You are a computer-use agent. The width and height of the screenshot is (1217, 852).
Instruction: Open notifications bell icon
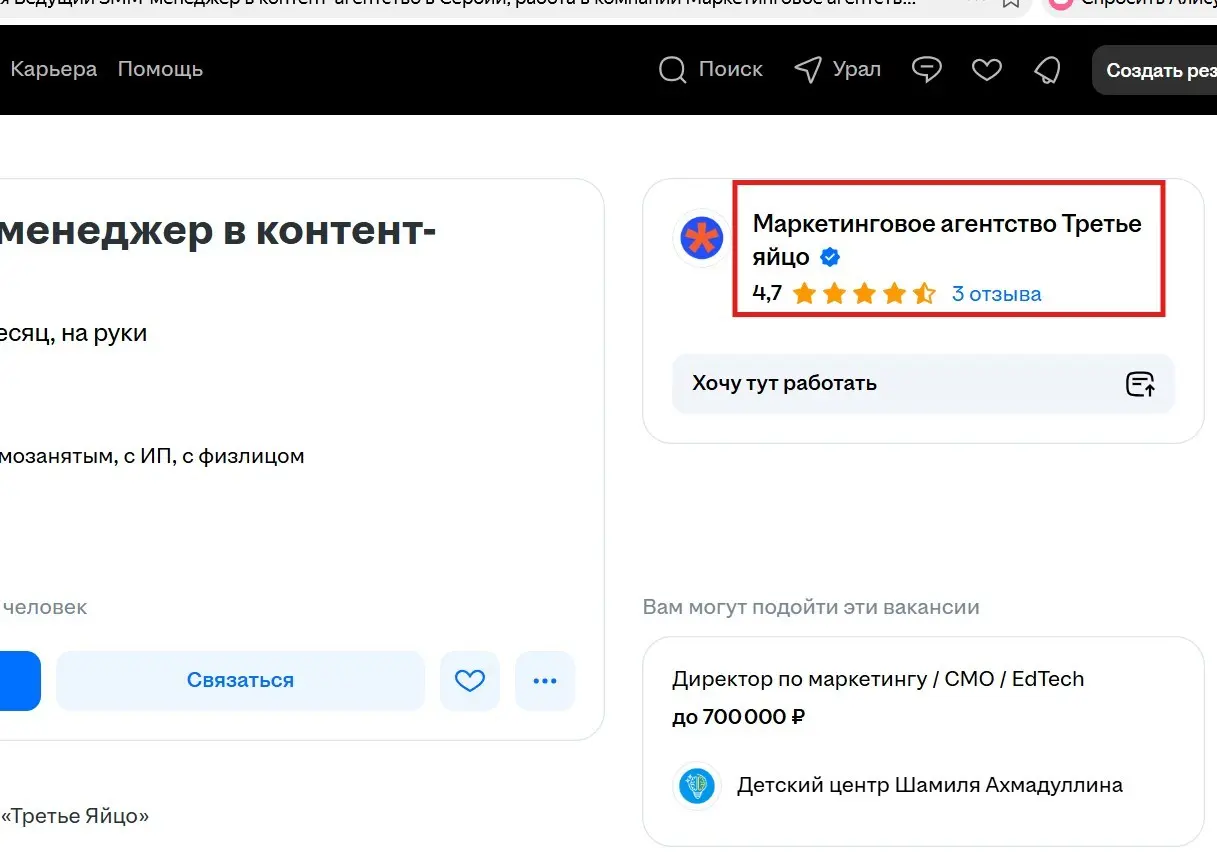coord(1047,70)
